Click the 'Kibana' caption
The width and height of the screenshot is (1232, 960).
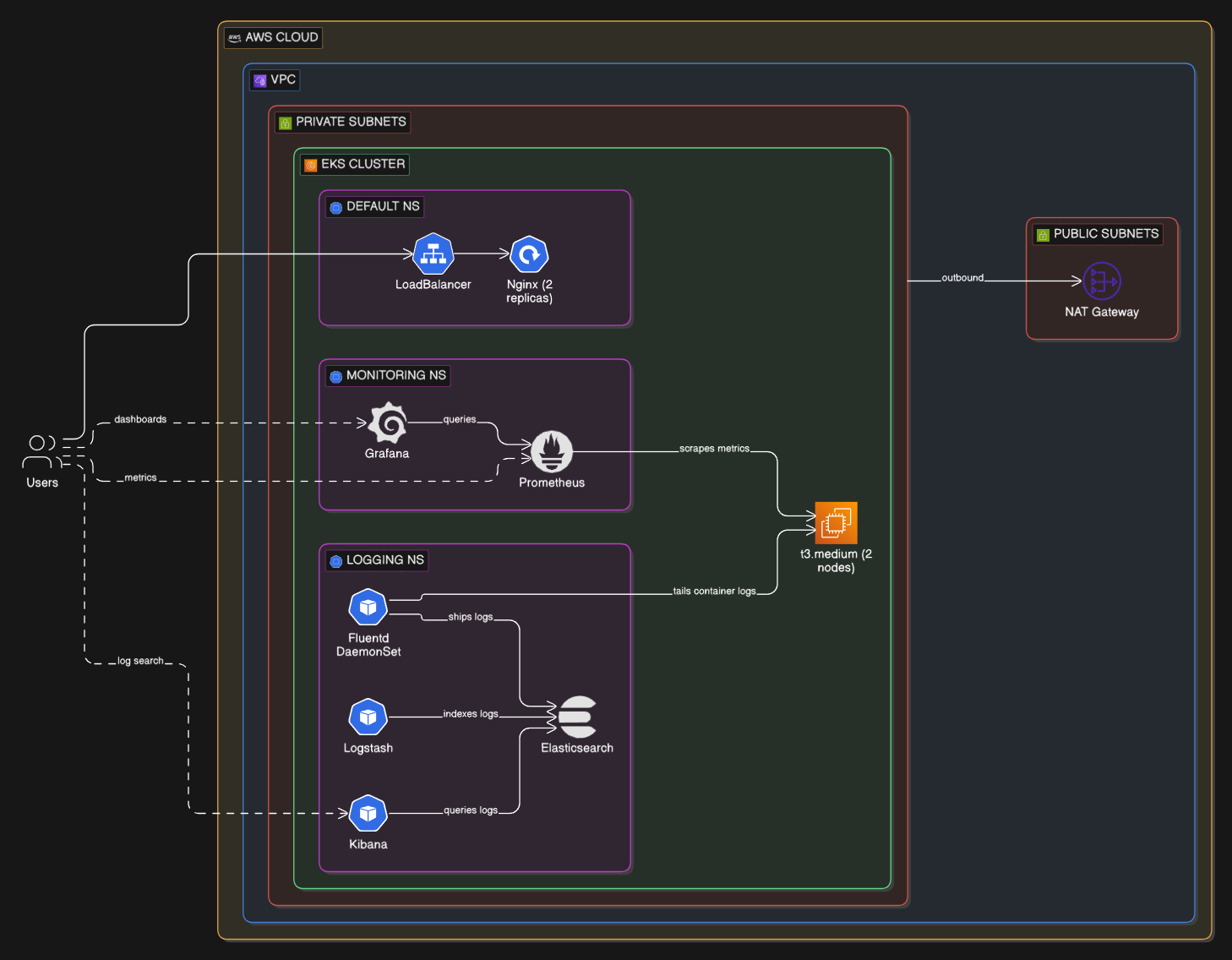click(368, 844)
